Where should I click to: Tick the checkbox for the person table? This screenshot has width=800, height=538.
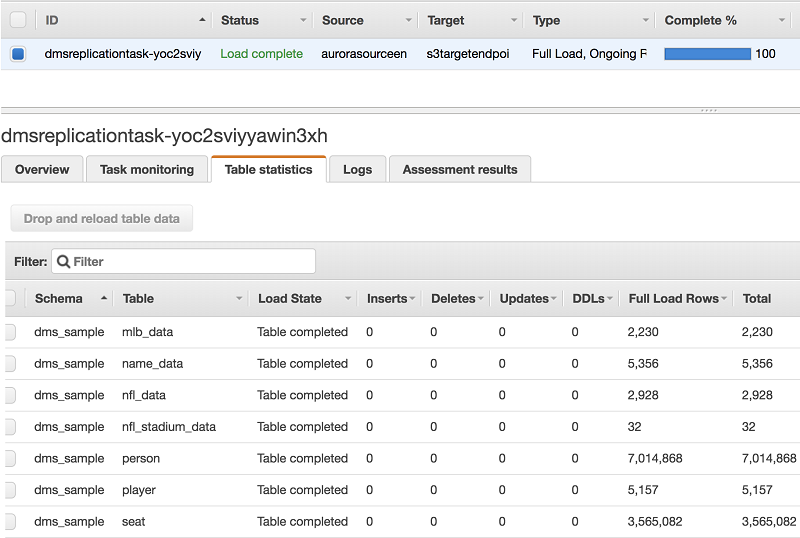tap(10, 459)
